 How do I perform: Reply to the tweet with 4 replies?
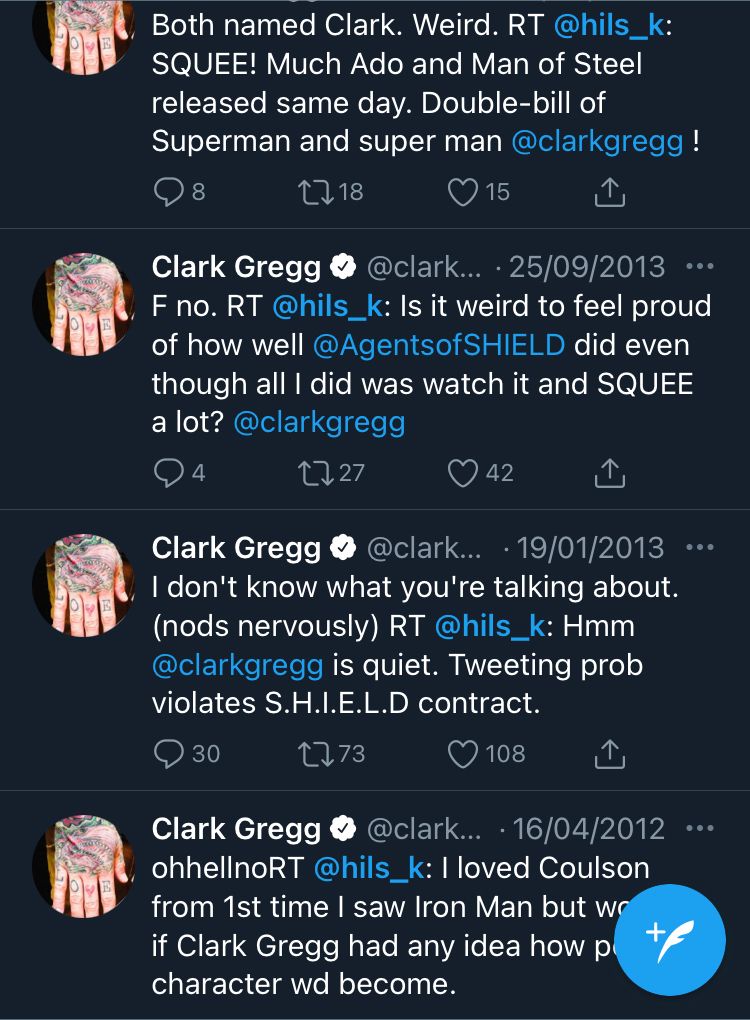click(167, 473)
